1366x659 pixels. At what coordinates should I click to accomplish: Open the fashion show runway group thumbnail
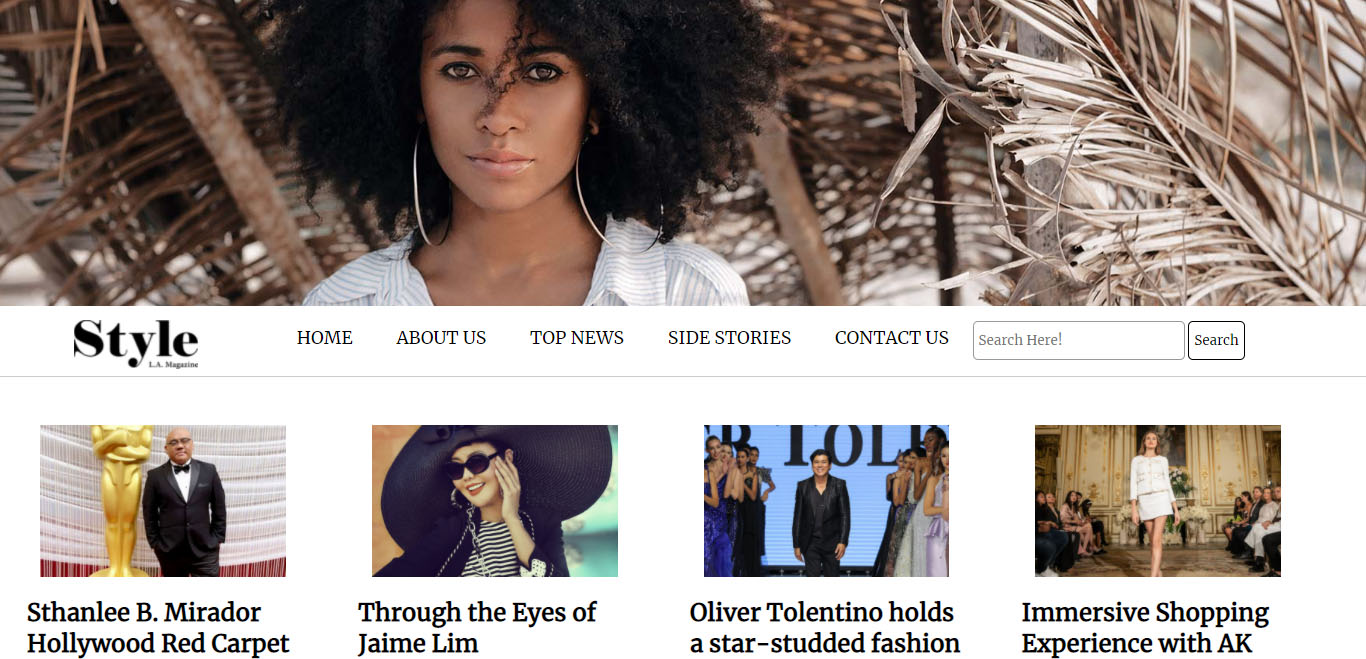click(x=826, y=501)
